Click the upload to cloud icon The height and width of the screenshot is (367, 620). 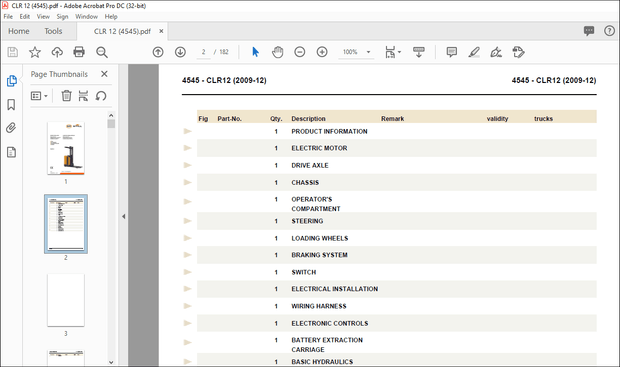(57, 52)
